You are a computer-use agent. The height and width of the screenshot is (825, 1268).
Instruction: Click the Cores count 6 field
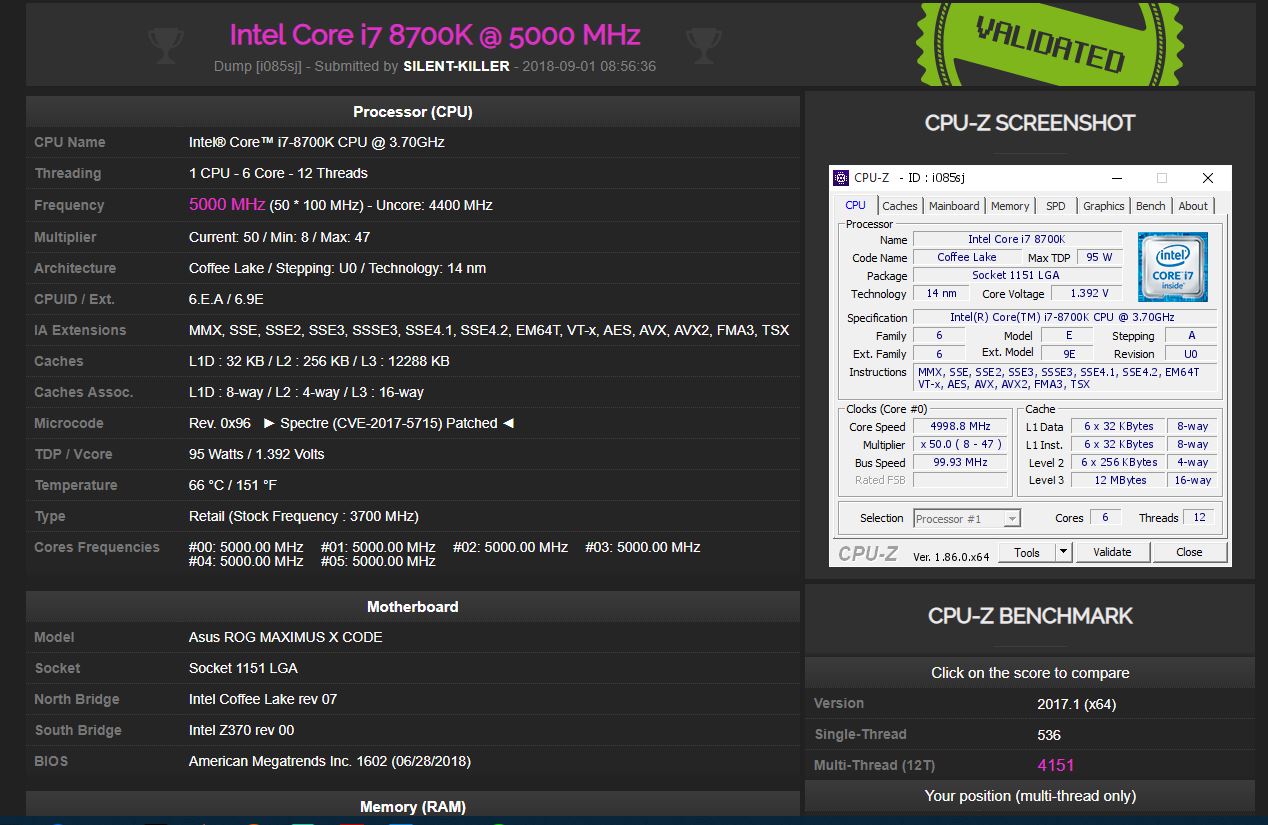click(x=1105, y=517)
